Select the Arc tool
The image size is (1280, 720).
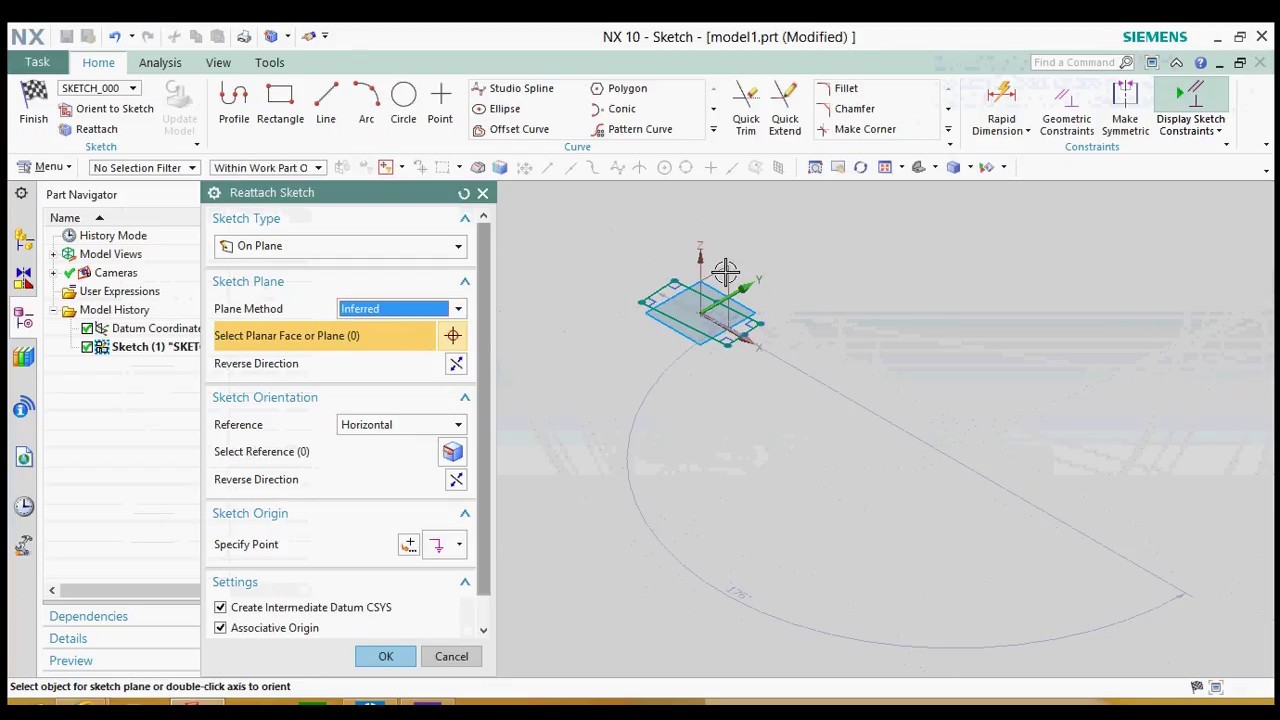(366, 104)
